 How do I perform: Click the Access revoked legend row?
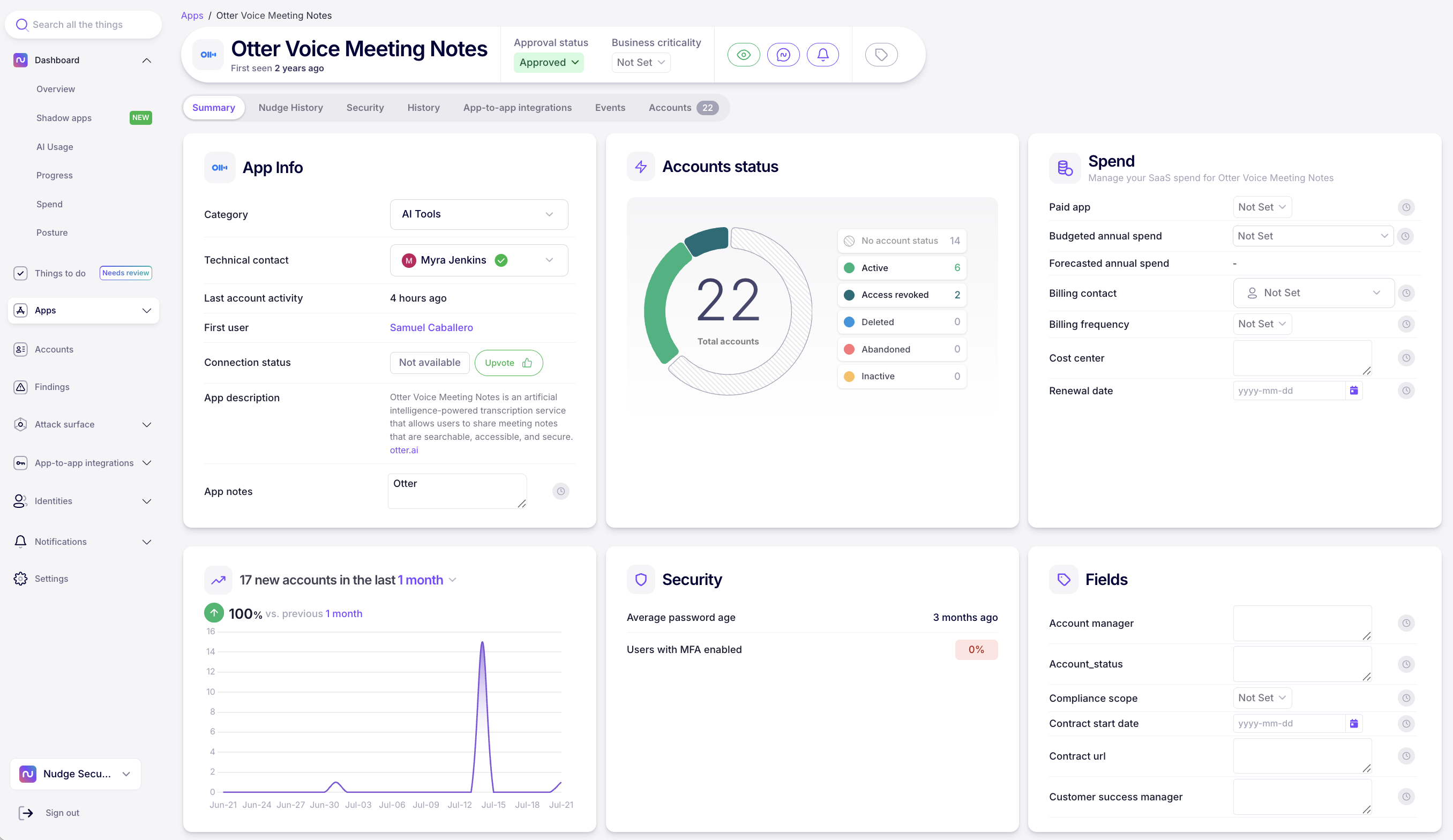(x=902, y=295)
